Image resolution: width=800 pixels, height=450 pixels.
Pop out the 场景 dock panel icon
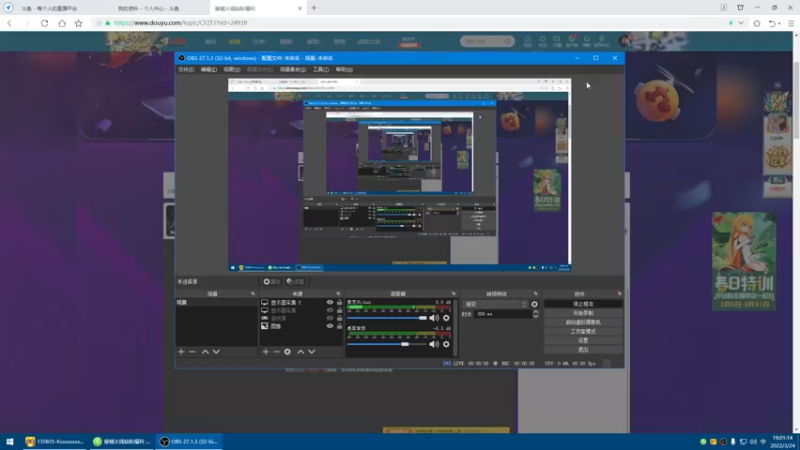coord(253,294)
